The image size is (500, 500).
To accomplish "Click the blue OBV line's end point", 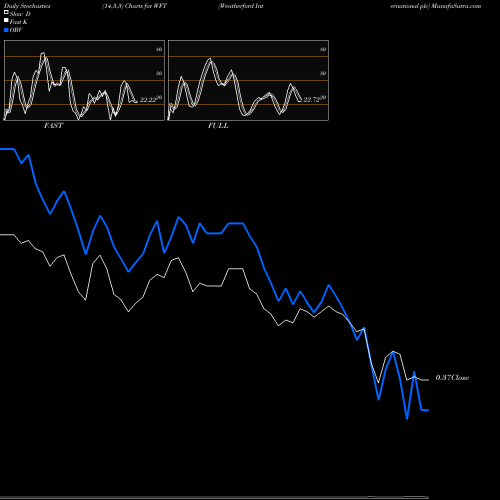I will point(428,410).
